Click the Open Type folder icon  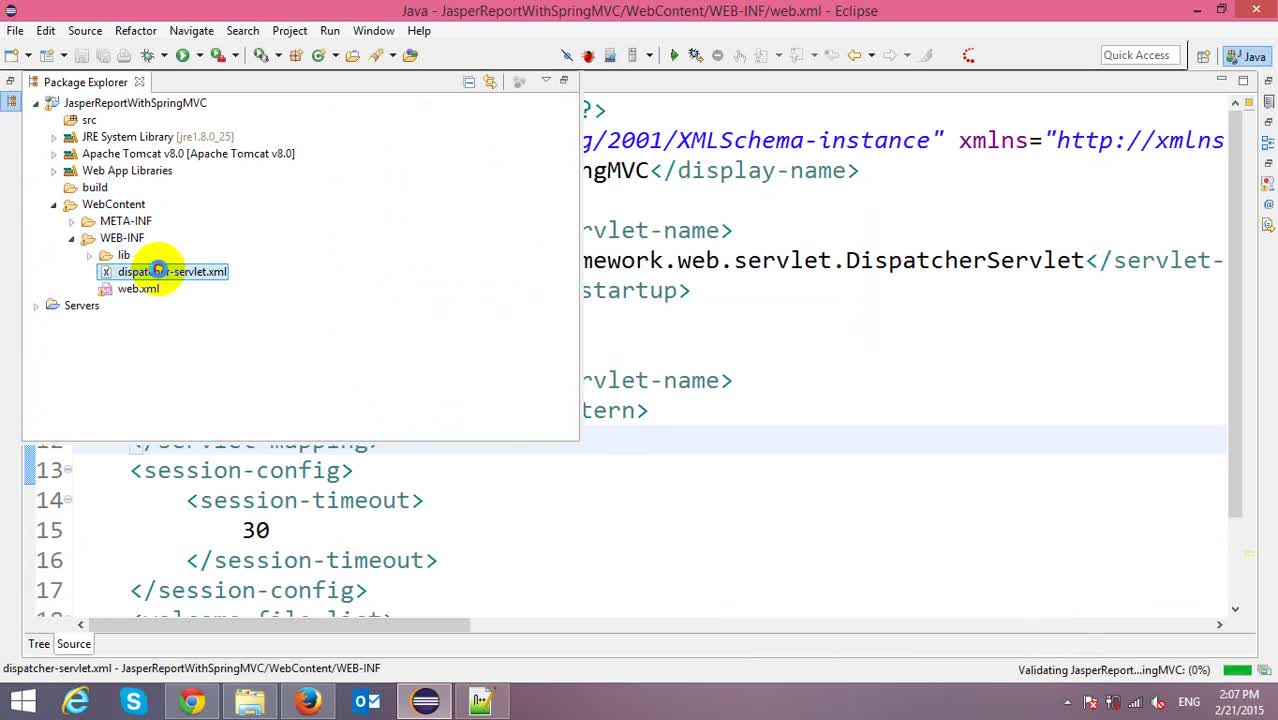(x=352, y=56)
